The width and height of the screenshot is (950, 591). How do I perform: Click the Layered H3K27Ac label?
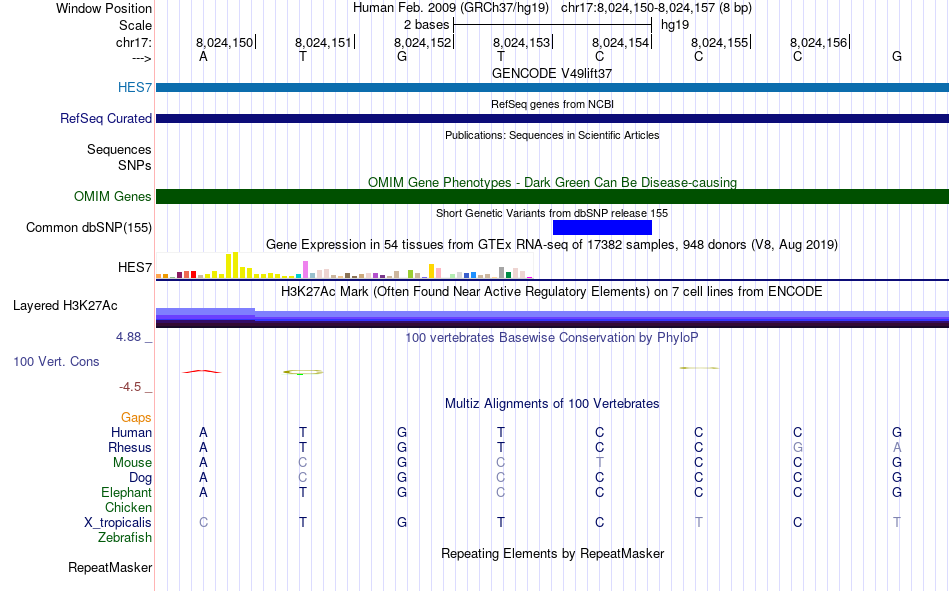click(65, 306)
